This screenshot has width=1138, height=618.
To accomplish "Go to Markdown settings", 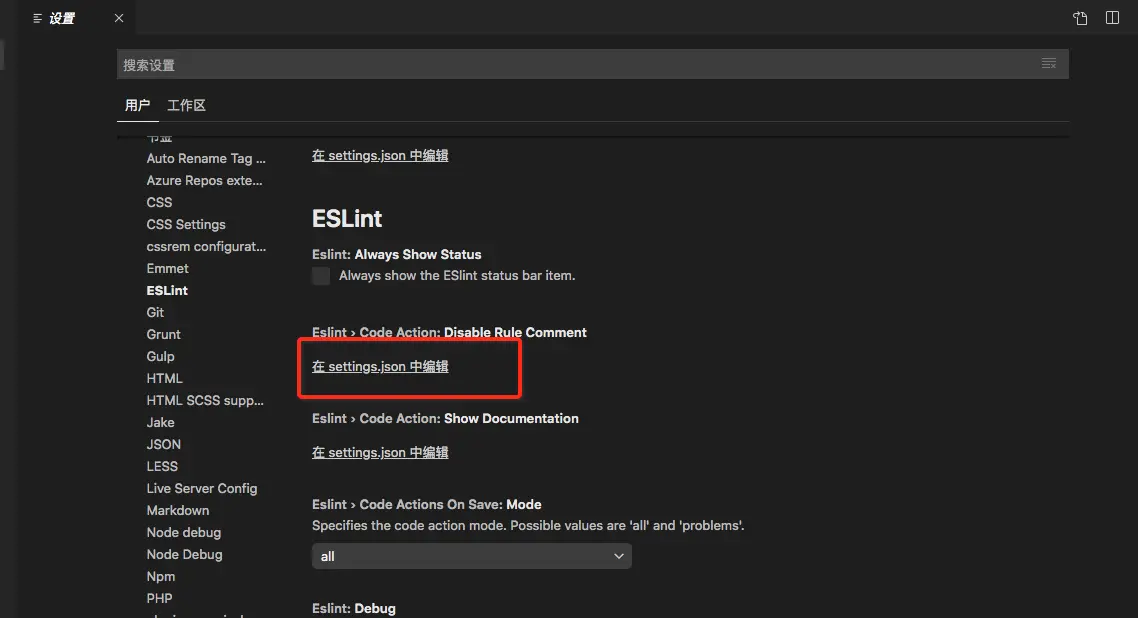I will tap(178, 510).
